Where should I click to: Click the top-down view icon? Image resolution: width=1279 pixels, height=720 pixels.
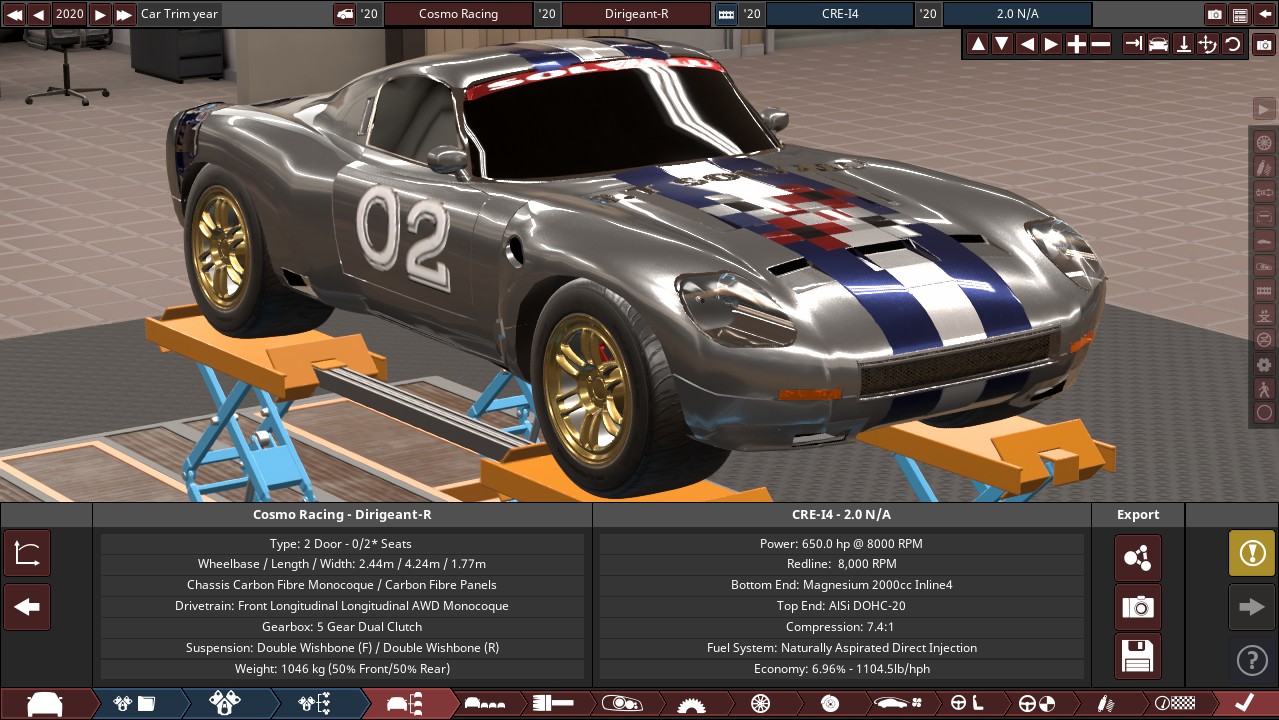(x=1183, y=44)
